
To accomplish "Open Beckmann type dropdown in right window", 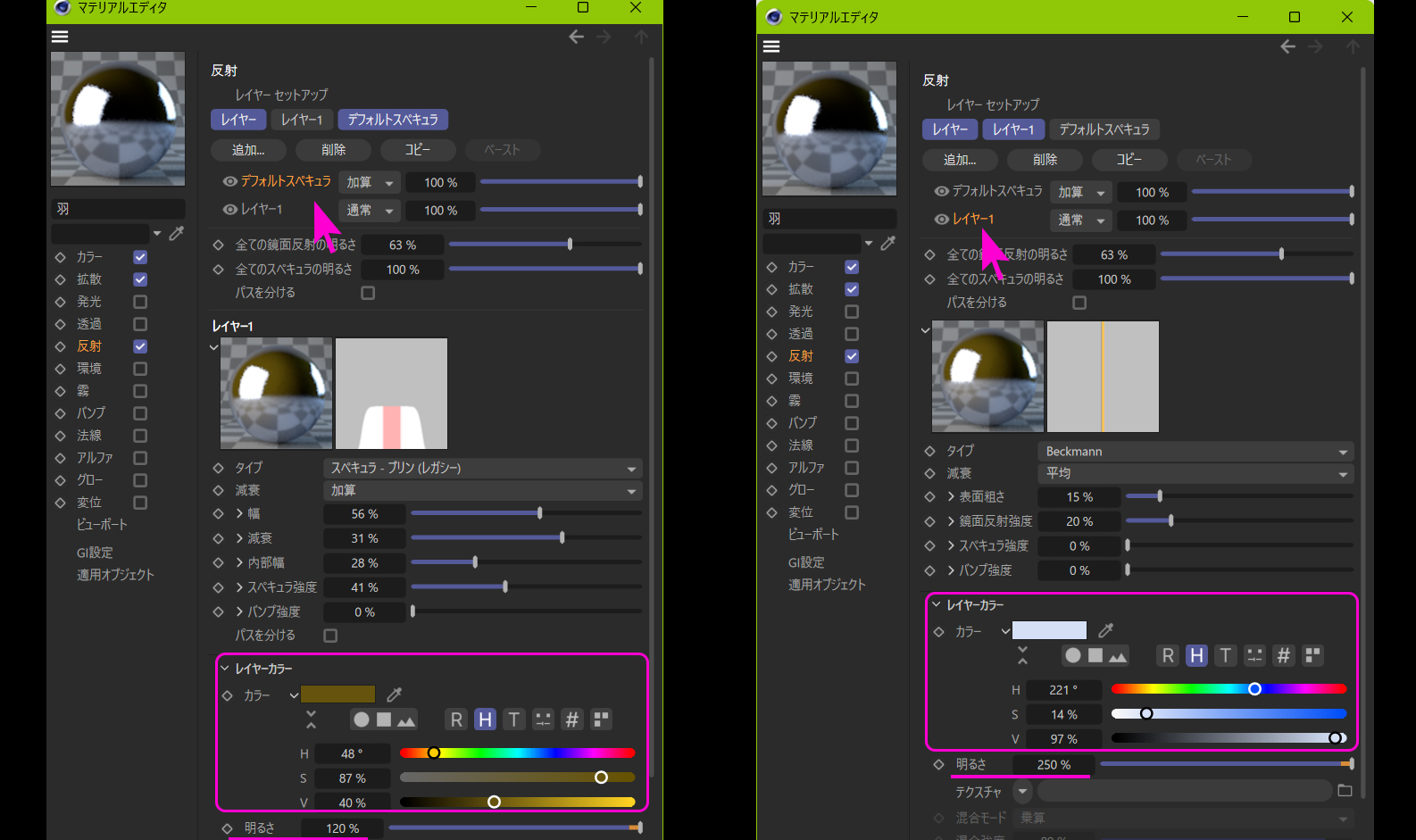I will point(1195,452).
